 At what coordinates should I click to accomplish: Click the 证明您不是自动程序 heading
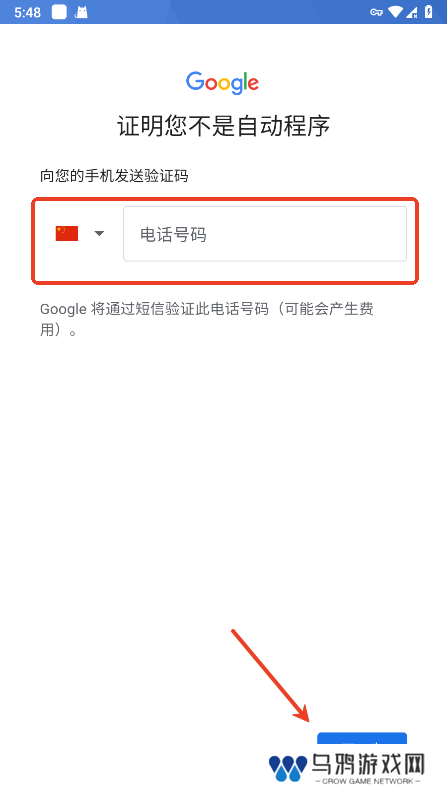223,126
